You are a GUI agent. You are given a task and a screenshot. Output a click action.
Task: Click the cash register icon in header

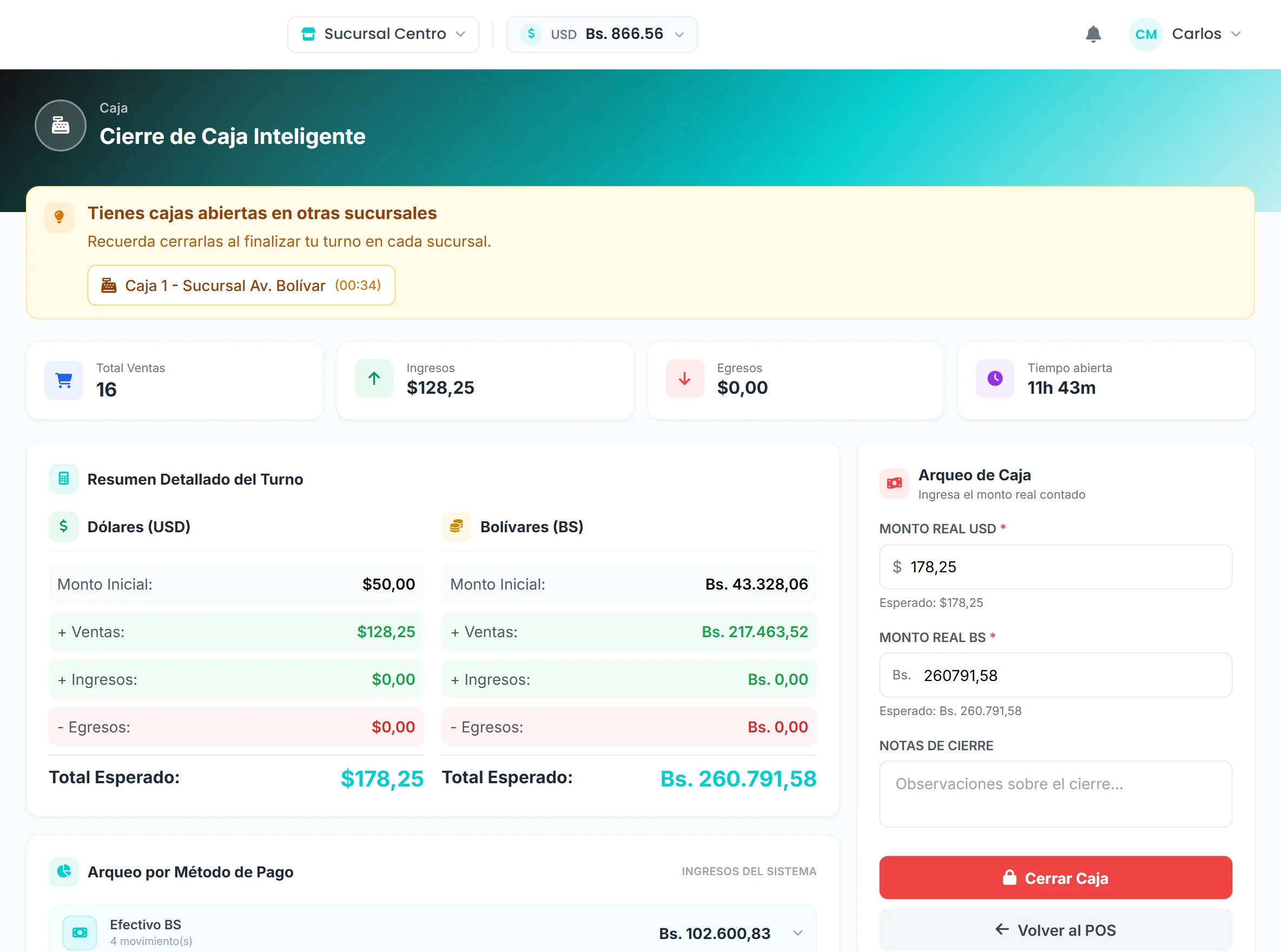click(61, 125)
